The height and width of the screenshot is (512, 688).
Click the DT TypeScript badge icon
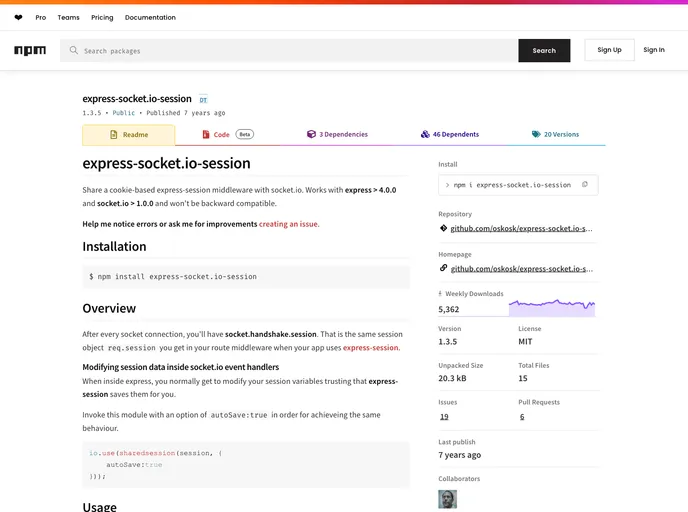(203, 100)
